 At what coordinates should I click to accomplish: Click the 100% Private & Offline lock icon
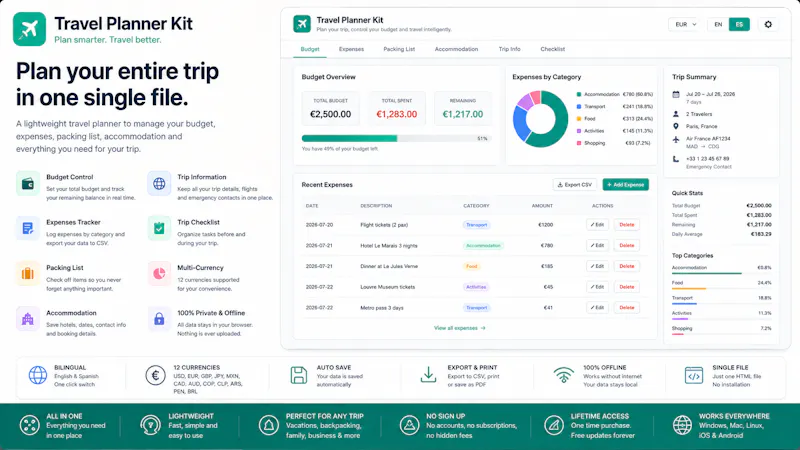(x=159, y=319)
